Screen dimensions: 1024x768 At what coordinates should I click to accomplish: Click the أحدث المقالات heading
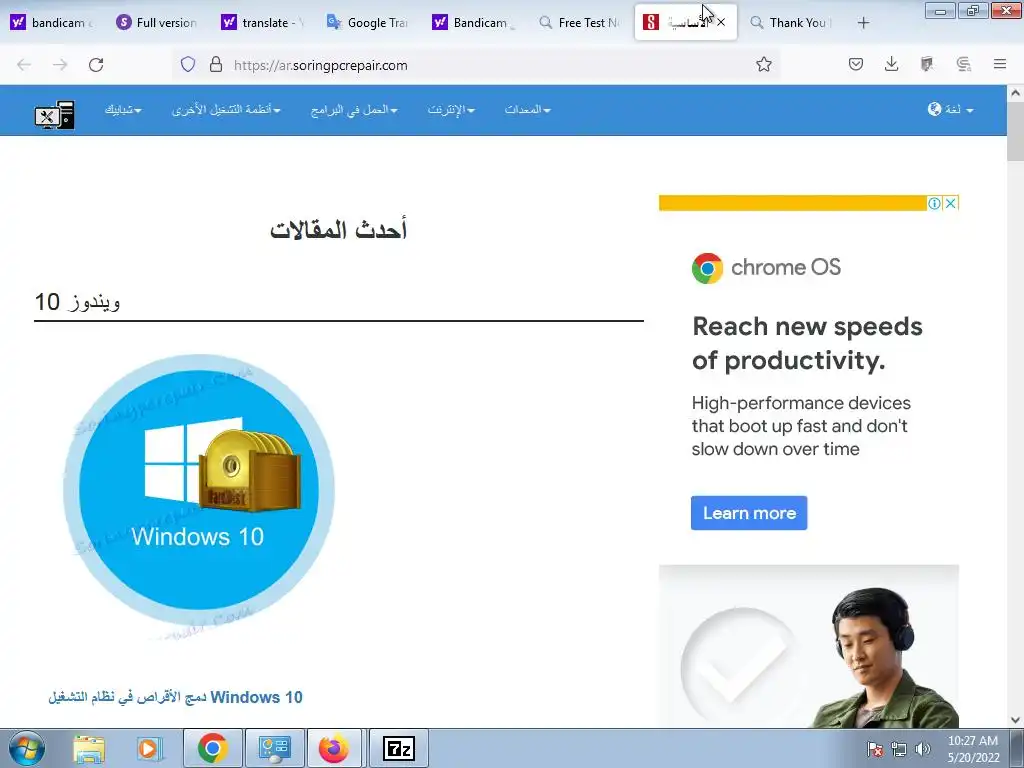coord(338,230)
